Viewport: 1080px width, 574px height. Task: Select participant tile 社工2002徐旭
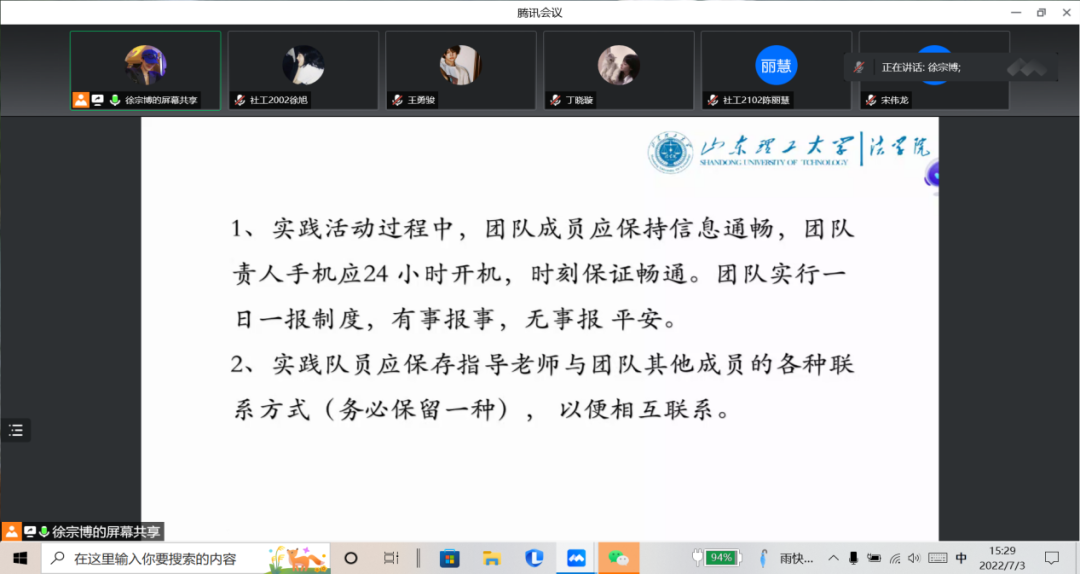[303, 70]
